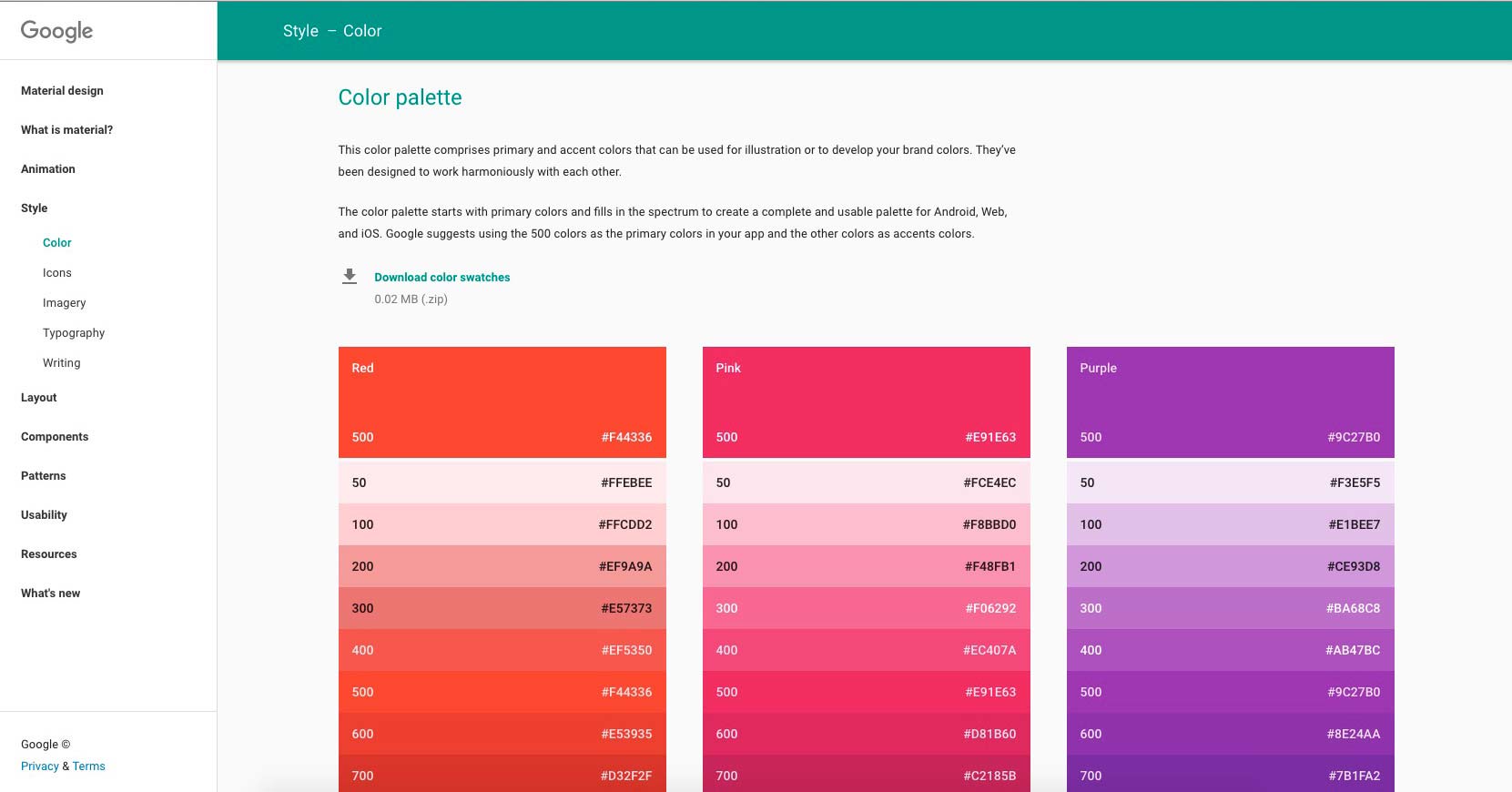Pick Red 200 swatch #EF9A9A
1512x792 pixels.
(502, 566)
